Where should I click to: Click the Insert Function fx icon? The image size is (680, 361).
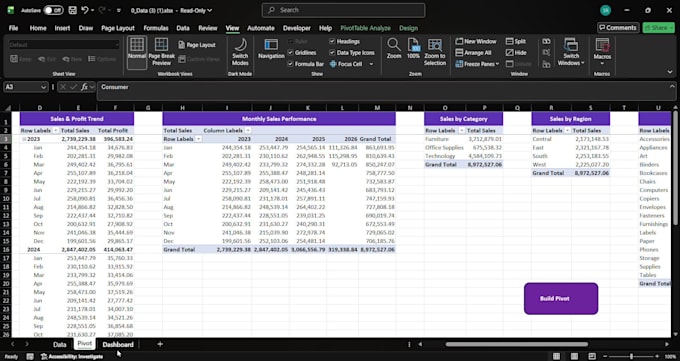85,87
